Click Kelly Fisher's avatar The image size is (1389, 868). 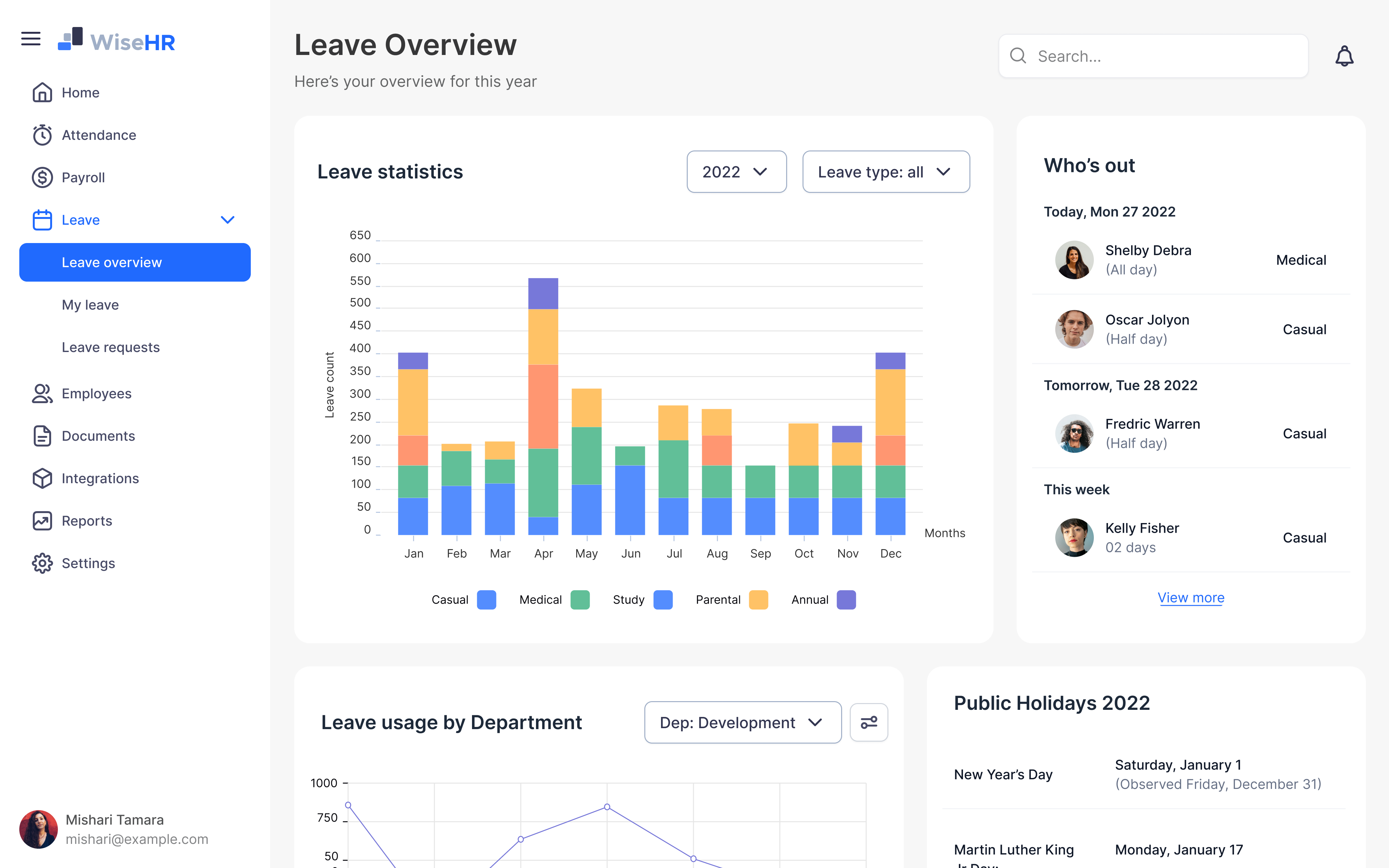(x=1075, y=538)
